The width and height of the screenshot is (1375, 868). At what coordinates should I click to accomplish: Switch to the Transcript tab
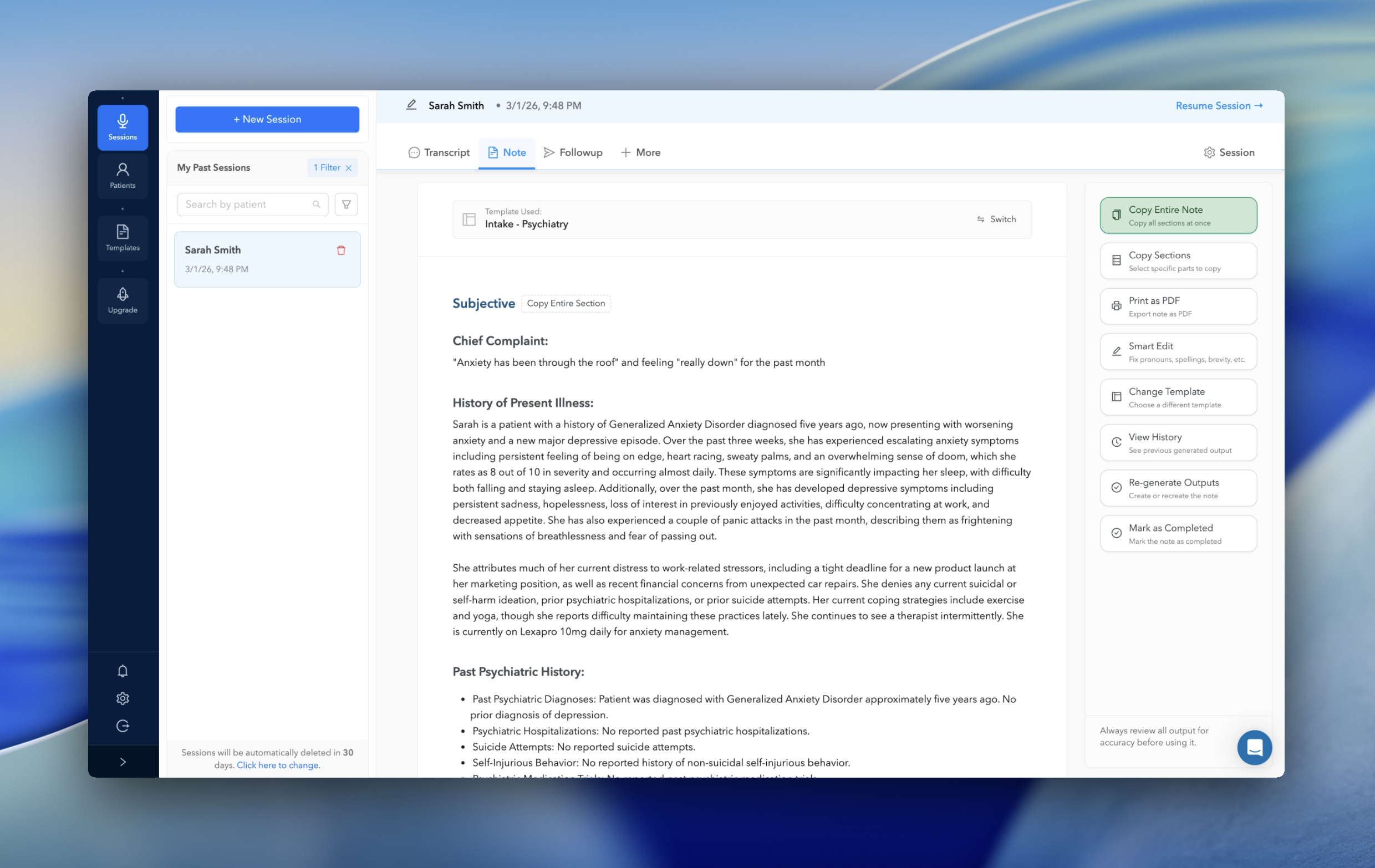tap(439, 152)
